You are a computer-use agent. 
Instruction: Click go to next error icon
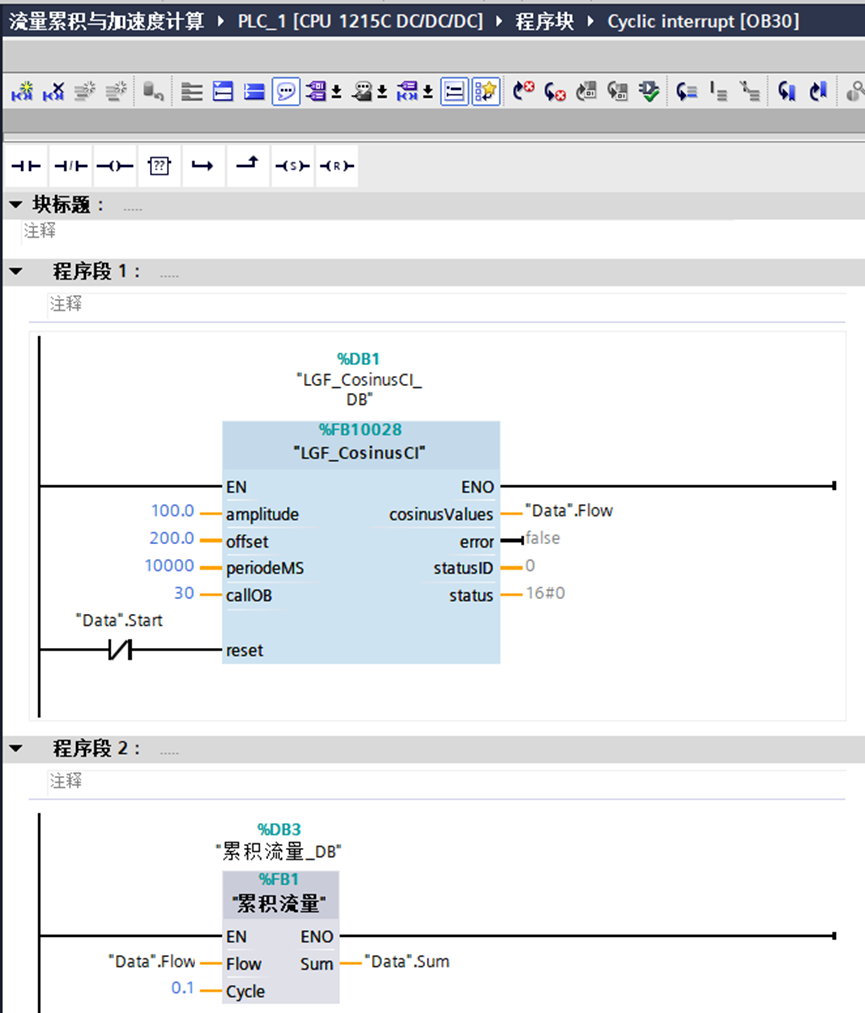[523, 92]
